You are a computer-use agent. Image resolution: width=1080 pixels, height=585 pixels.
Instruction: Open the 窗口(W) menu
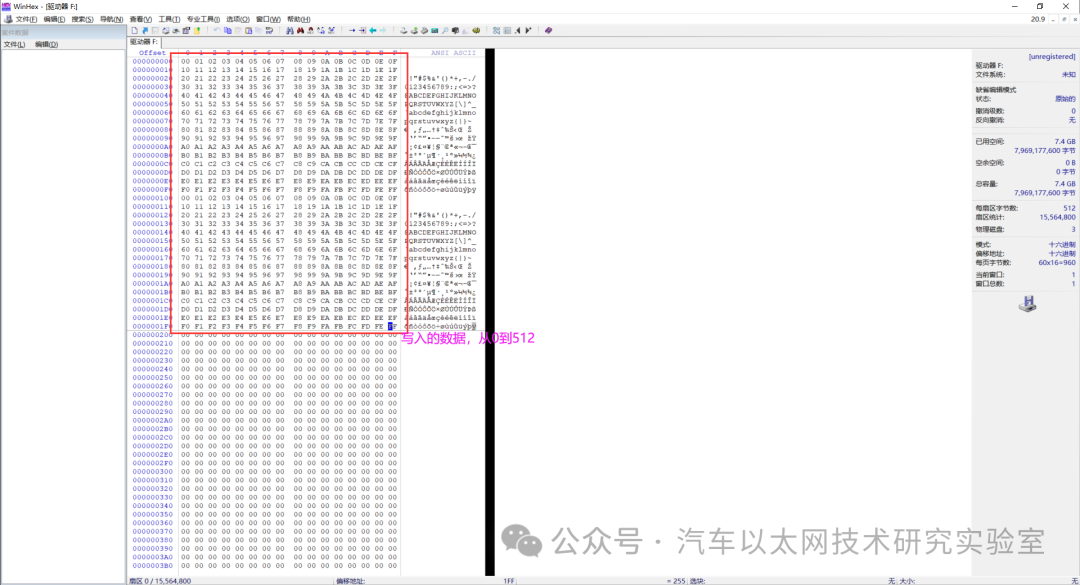pyautogui.click(x=268, y=19)
